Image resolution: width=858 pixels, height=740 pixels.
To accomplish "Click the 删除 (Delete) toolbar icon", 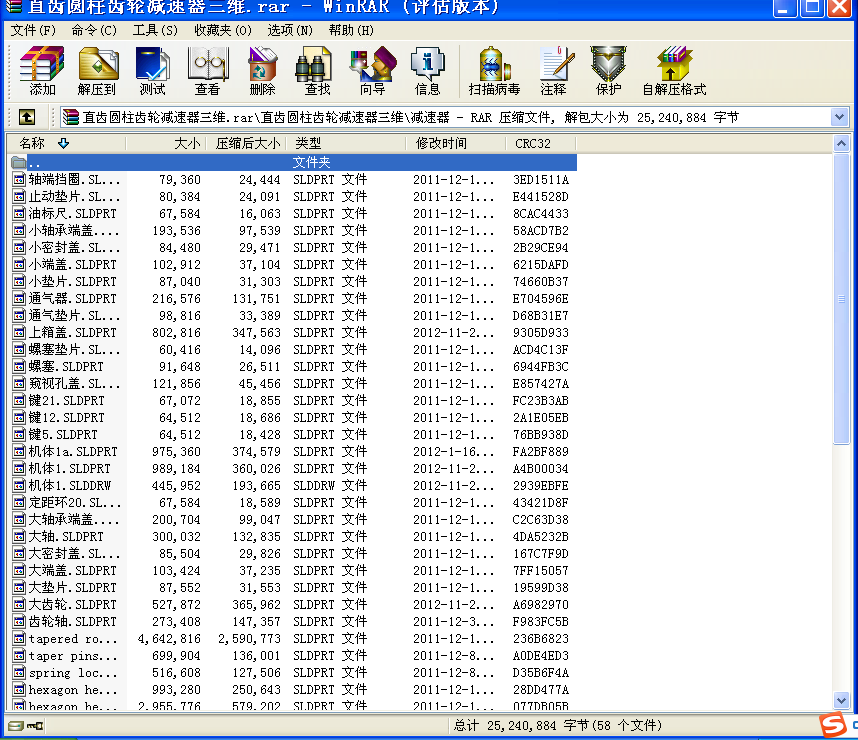I will pyautogui.click(x=263, y=71).
